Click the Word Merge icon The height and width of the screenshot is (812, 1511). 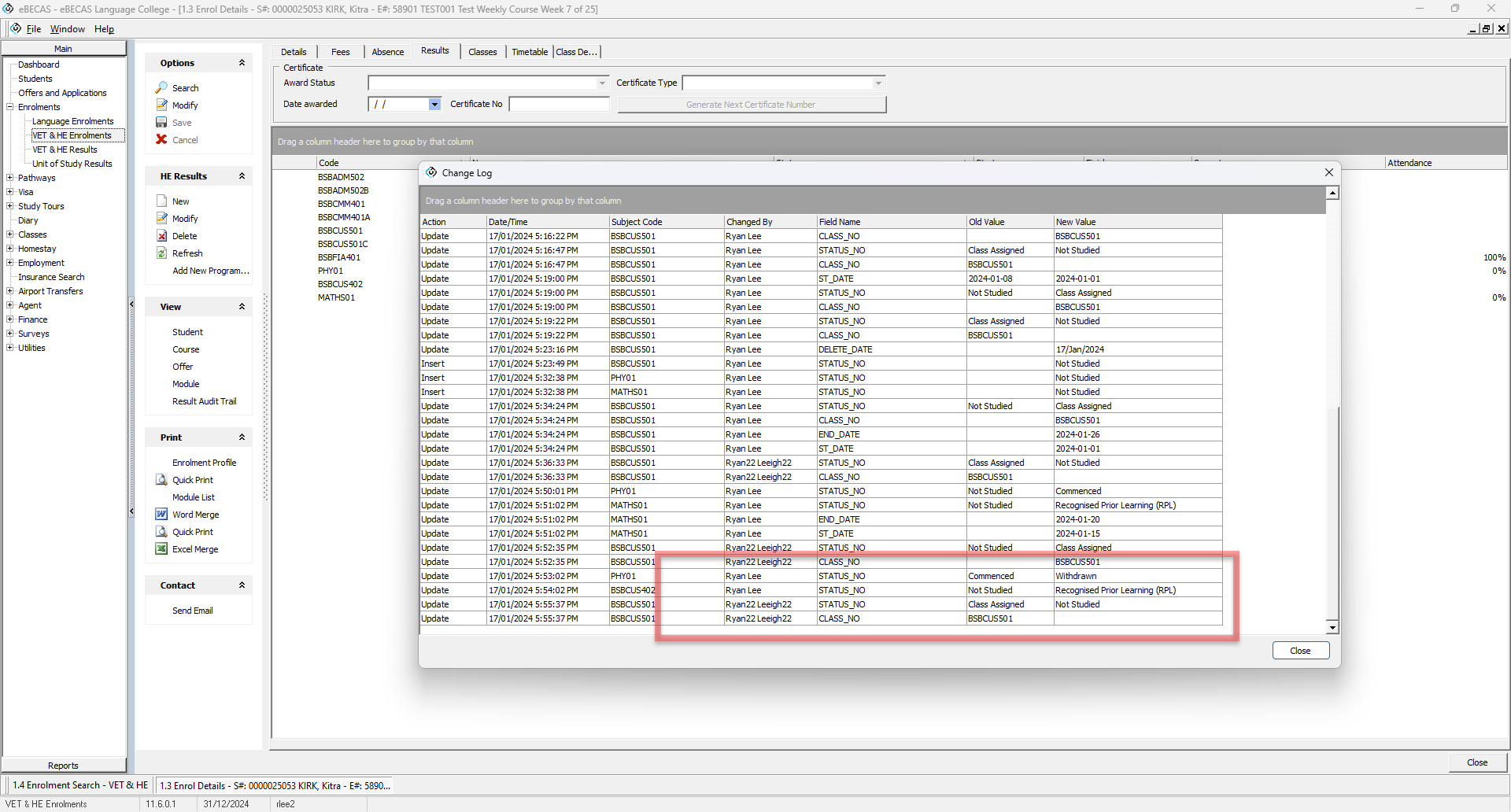161,515
